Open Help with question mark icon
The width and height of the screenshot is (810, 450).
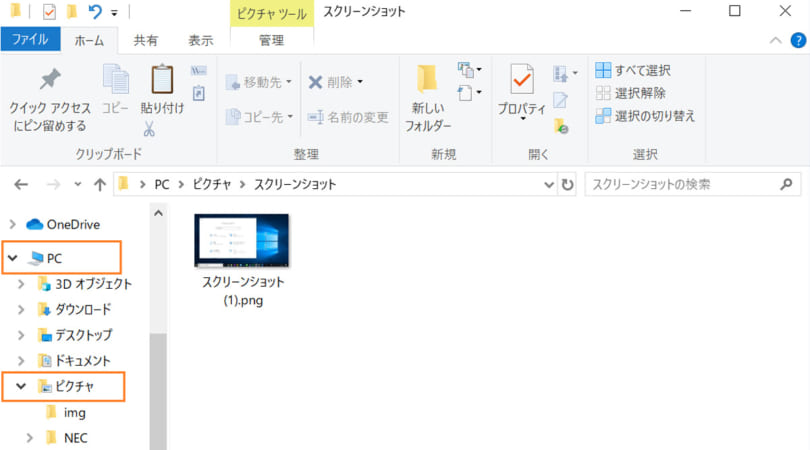tap(798, 40)
